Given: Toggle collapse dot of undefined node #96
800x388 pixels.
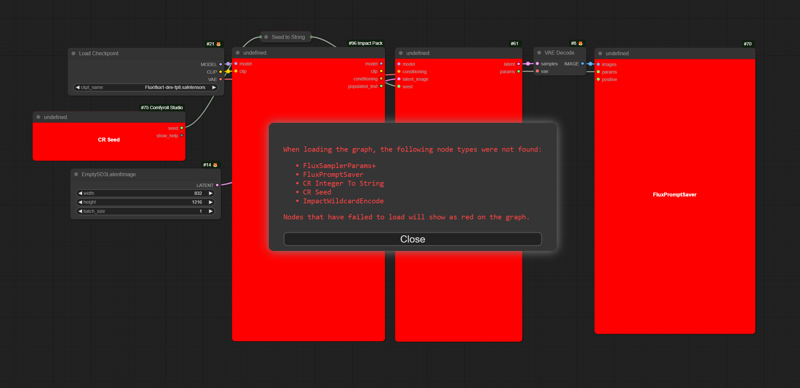Looking at the screenshot, I should [237, 53].
